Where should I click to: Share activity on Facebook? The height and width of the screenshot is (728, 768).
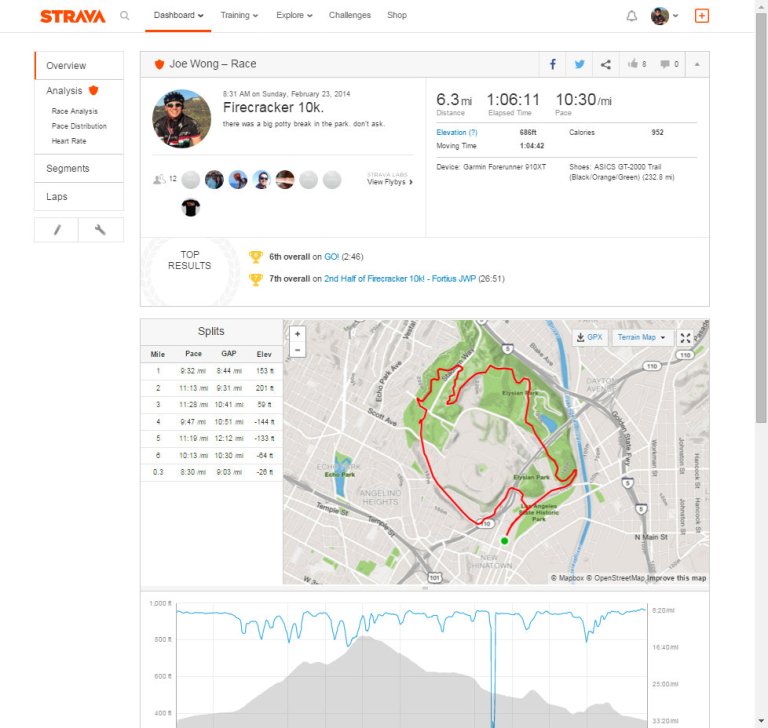coord(552,64)
